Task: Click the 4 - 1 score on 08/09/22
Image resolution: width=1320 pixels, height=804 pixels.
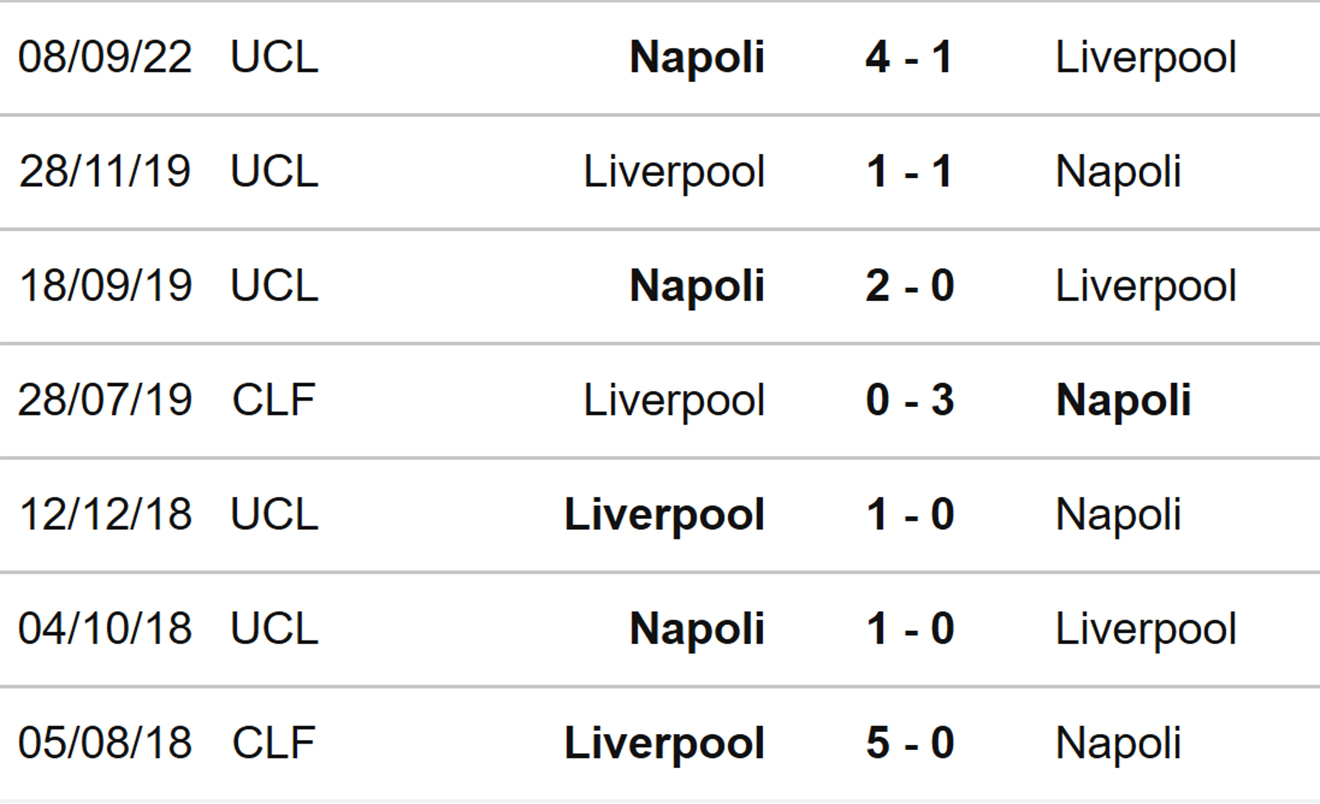Action: point(909,58)
